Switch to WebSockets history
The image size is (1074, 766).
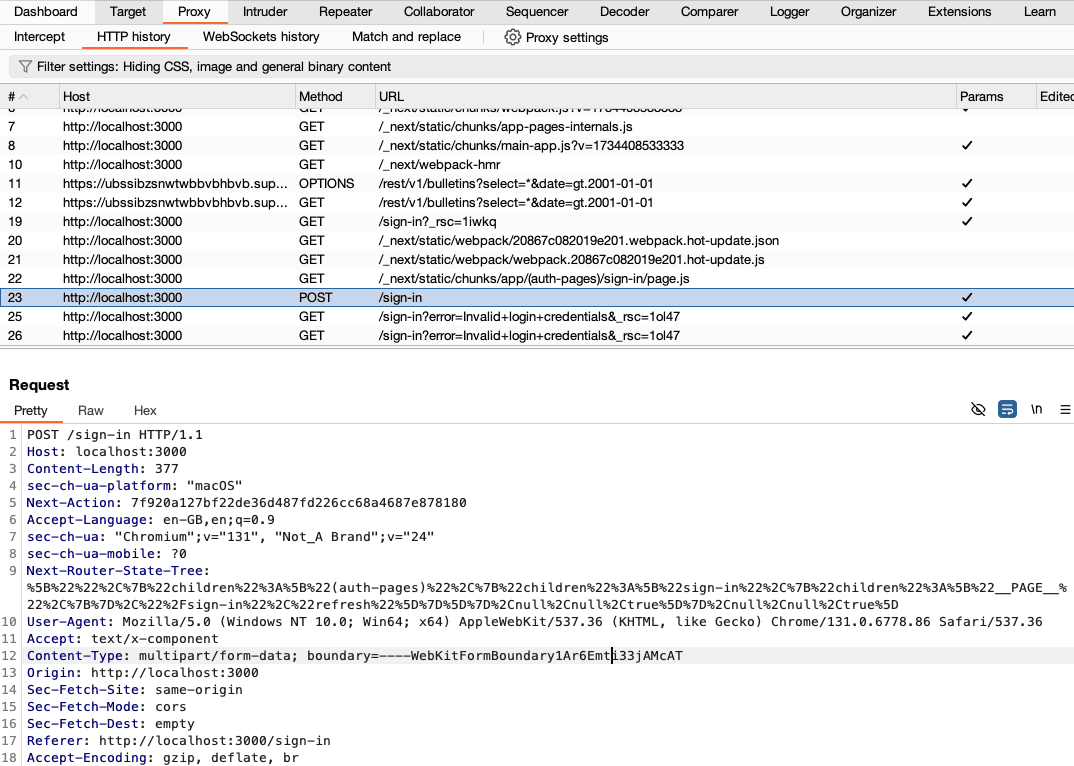pyautogui.click(x=260, y=36)
